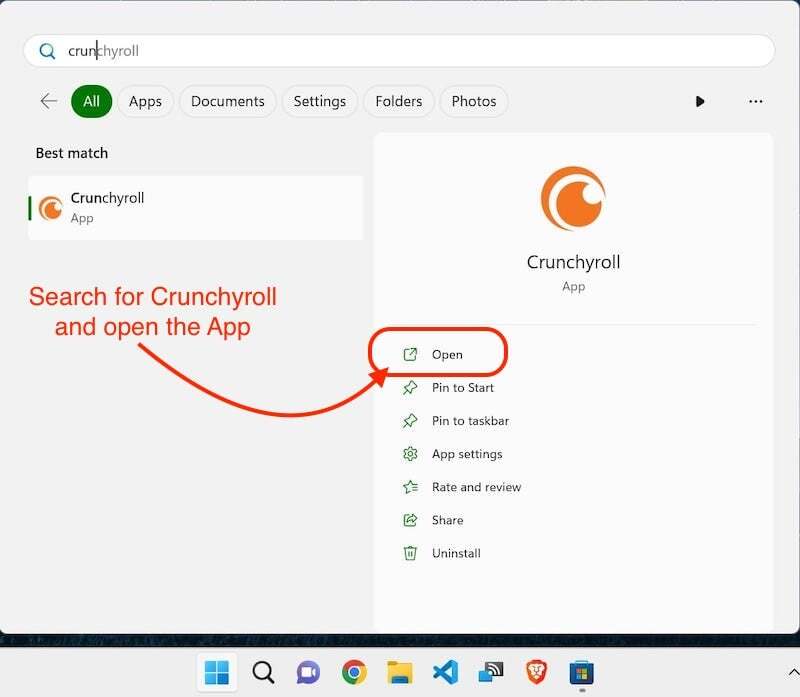
Task: Open the cast/connect app on taskbar
Action: pyautogui.click(x=491, y=673)
